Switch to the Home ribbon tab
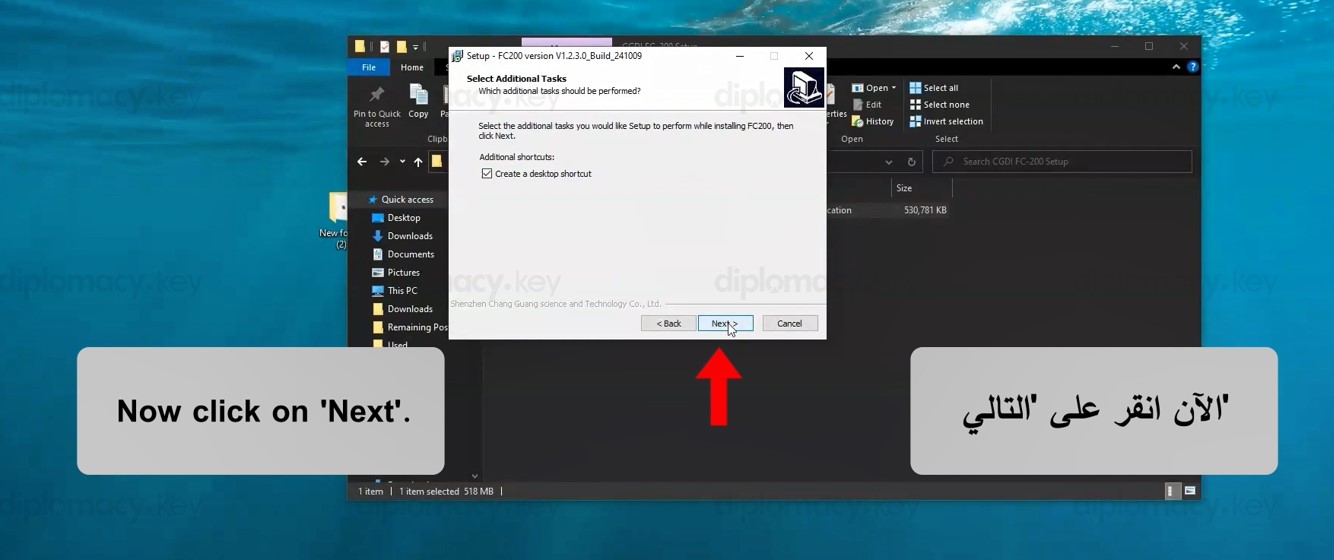Image resolution: width=1334 pixels, height=560 pixels. click(412, 67)
